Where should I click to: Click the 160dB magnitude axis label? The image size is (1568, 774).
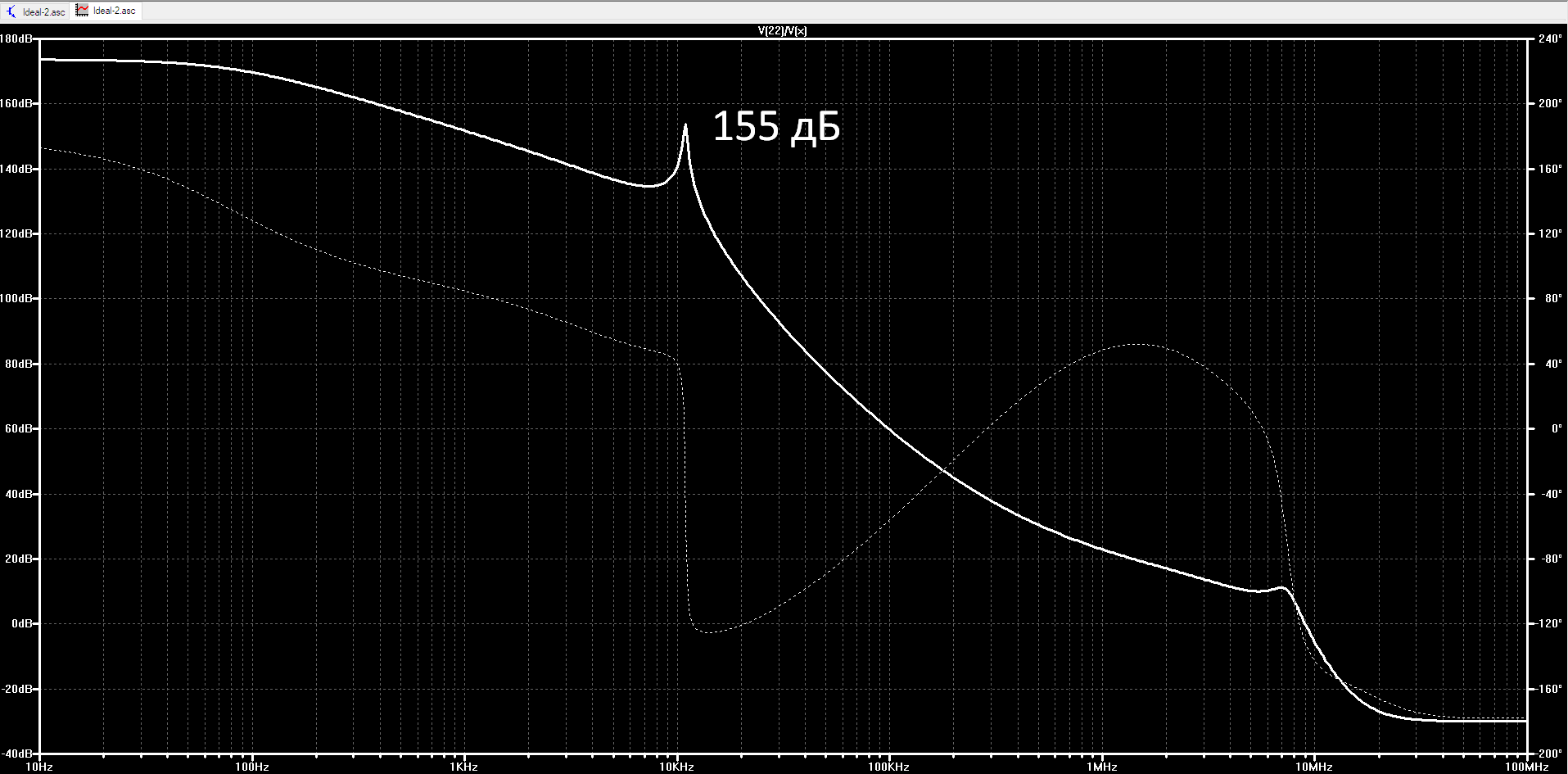pos(16,104)
